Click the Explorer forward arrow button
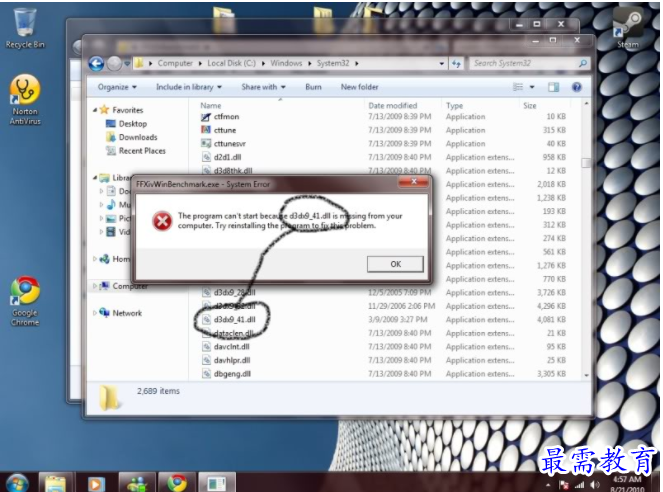The image size is (663, 492). (114, 64)
